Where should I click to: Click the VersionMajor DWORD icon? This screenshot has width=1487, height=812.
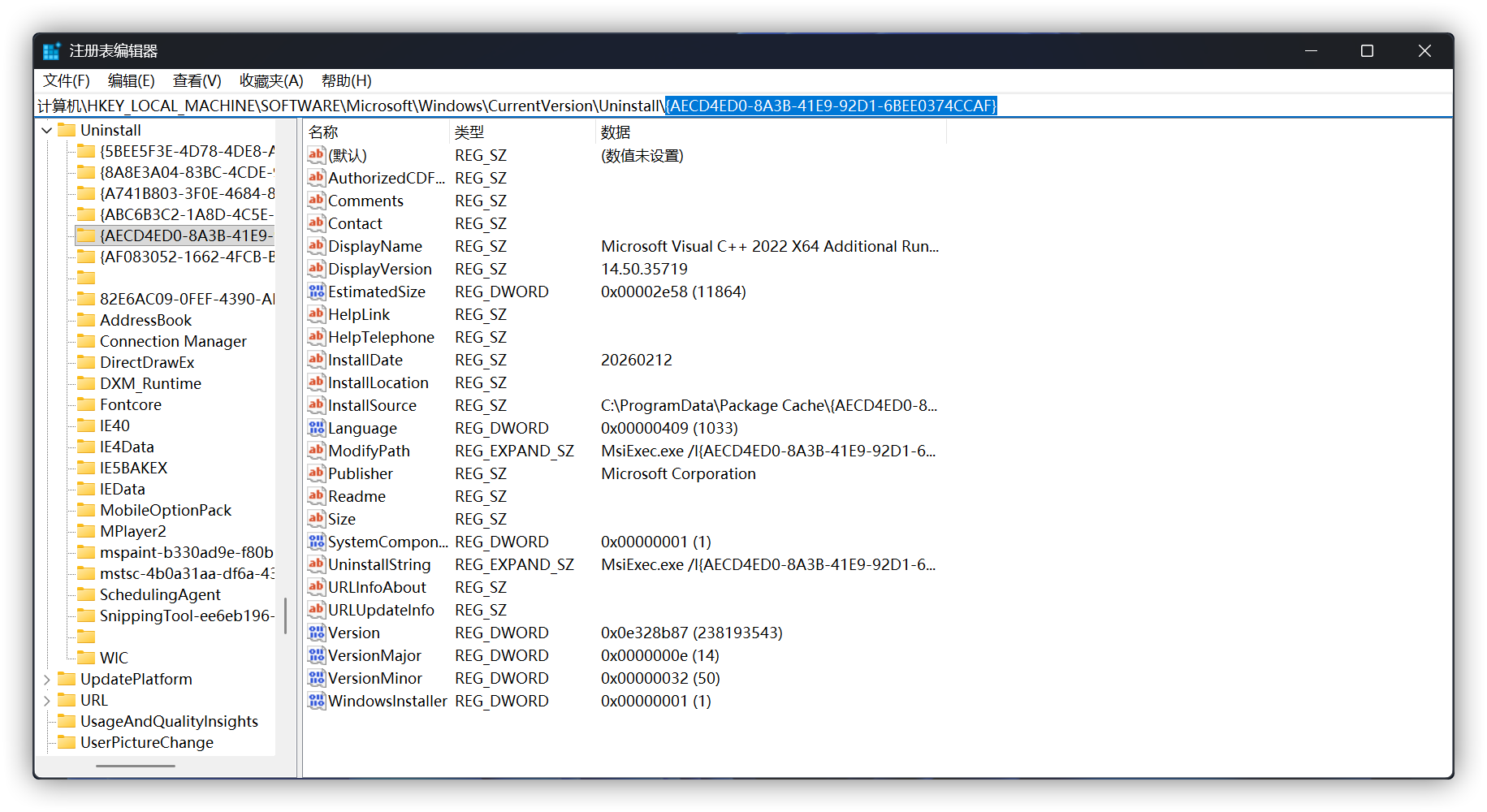(x=316, y=655)
